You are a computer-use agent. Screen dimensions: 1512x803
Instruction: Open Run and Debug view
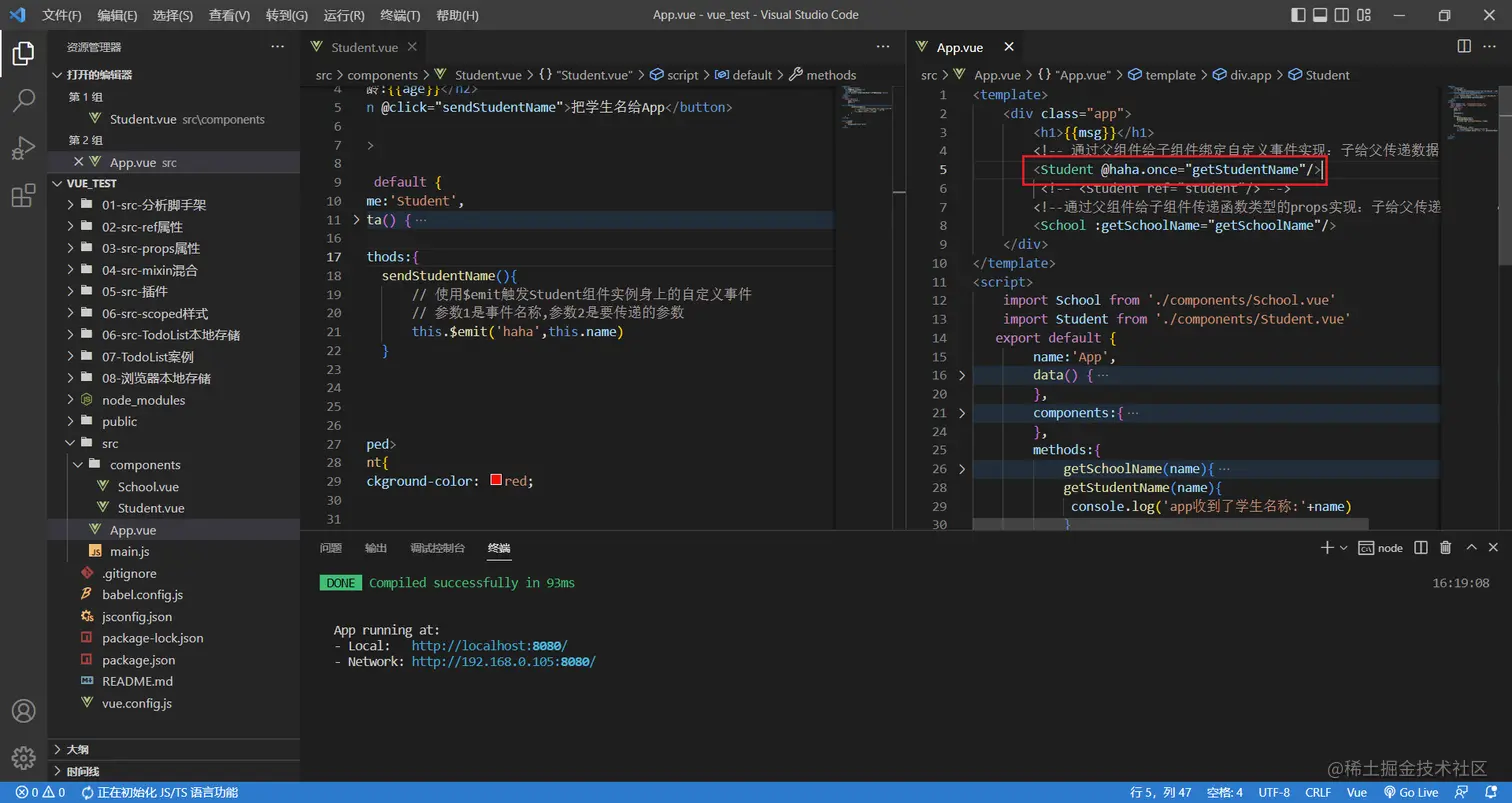[23, 148]
